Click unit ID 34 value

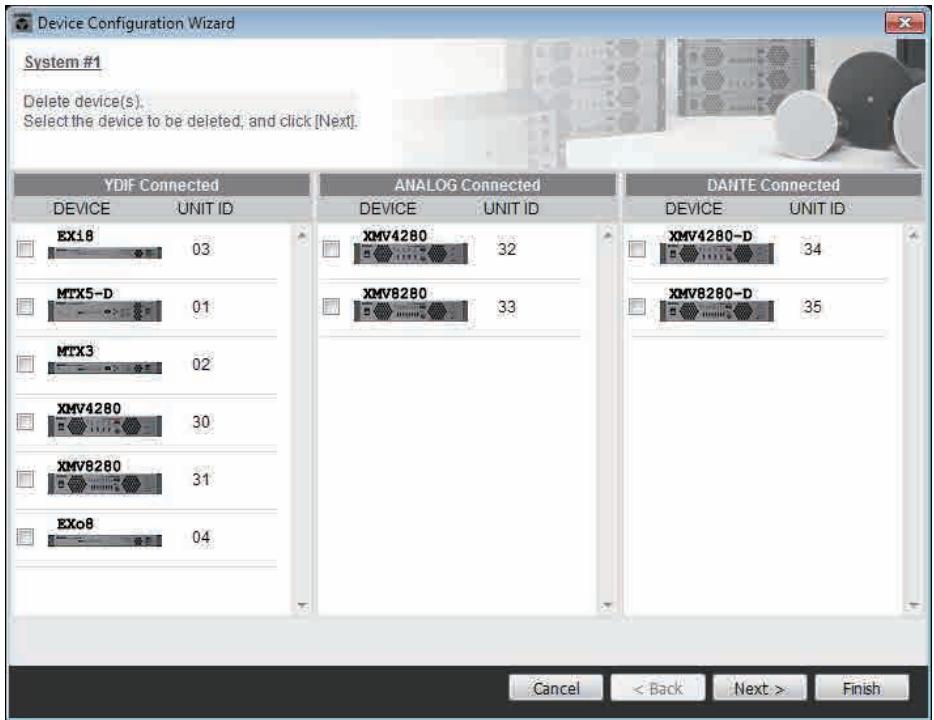click(812, 249)
